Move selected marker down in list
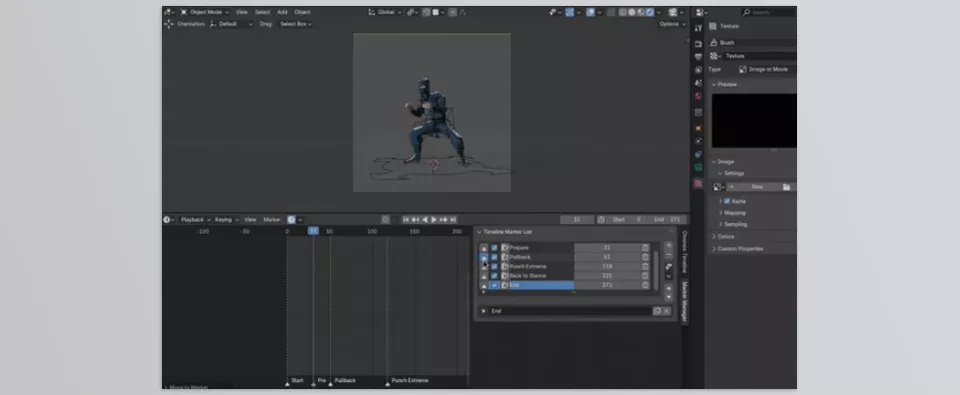Image resolution: width=960 pixels, height=395 pixels. 669,297
